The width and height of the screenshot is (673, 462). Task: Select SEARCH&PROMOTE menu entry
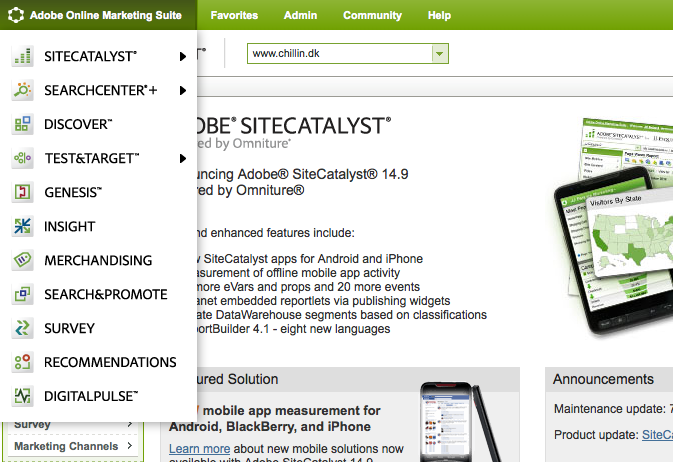click(98, 294)
